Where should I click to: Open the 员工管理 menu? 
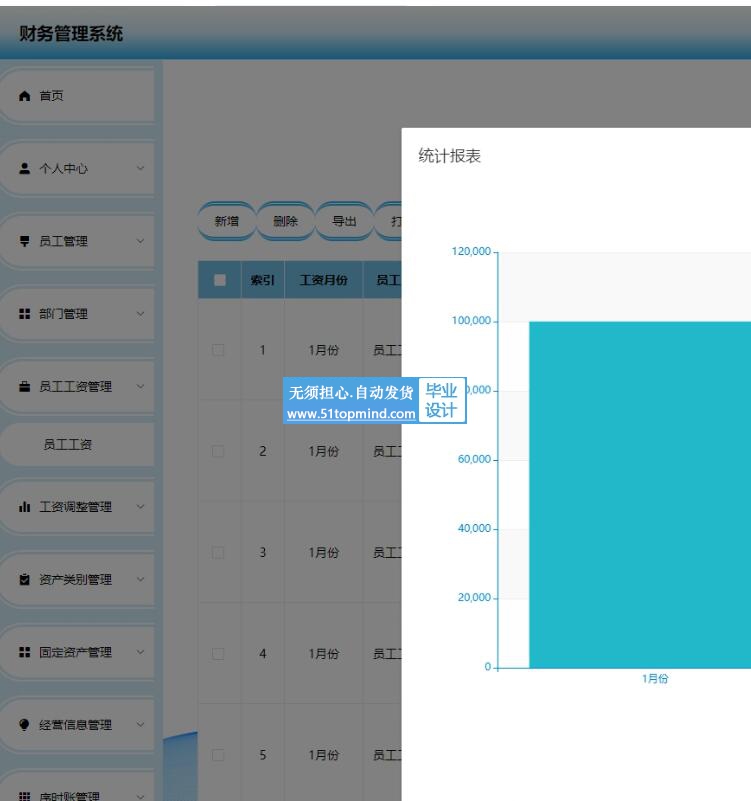[x=77, y=241]
